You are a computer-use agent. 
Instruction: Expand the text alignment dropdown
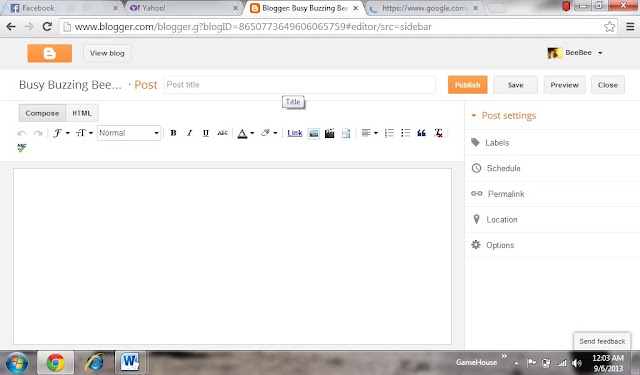[370, 133]
